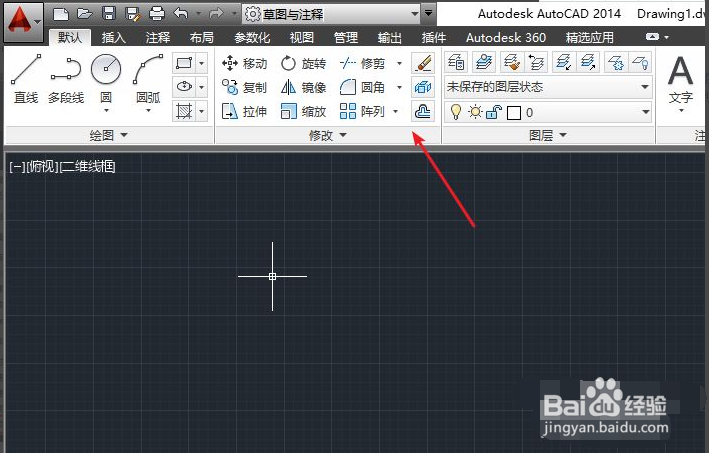Screen dimensions: 709x453
Task: Click the Make Object's Layer Current icon
Action: (x=484, y=62)
